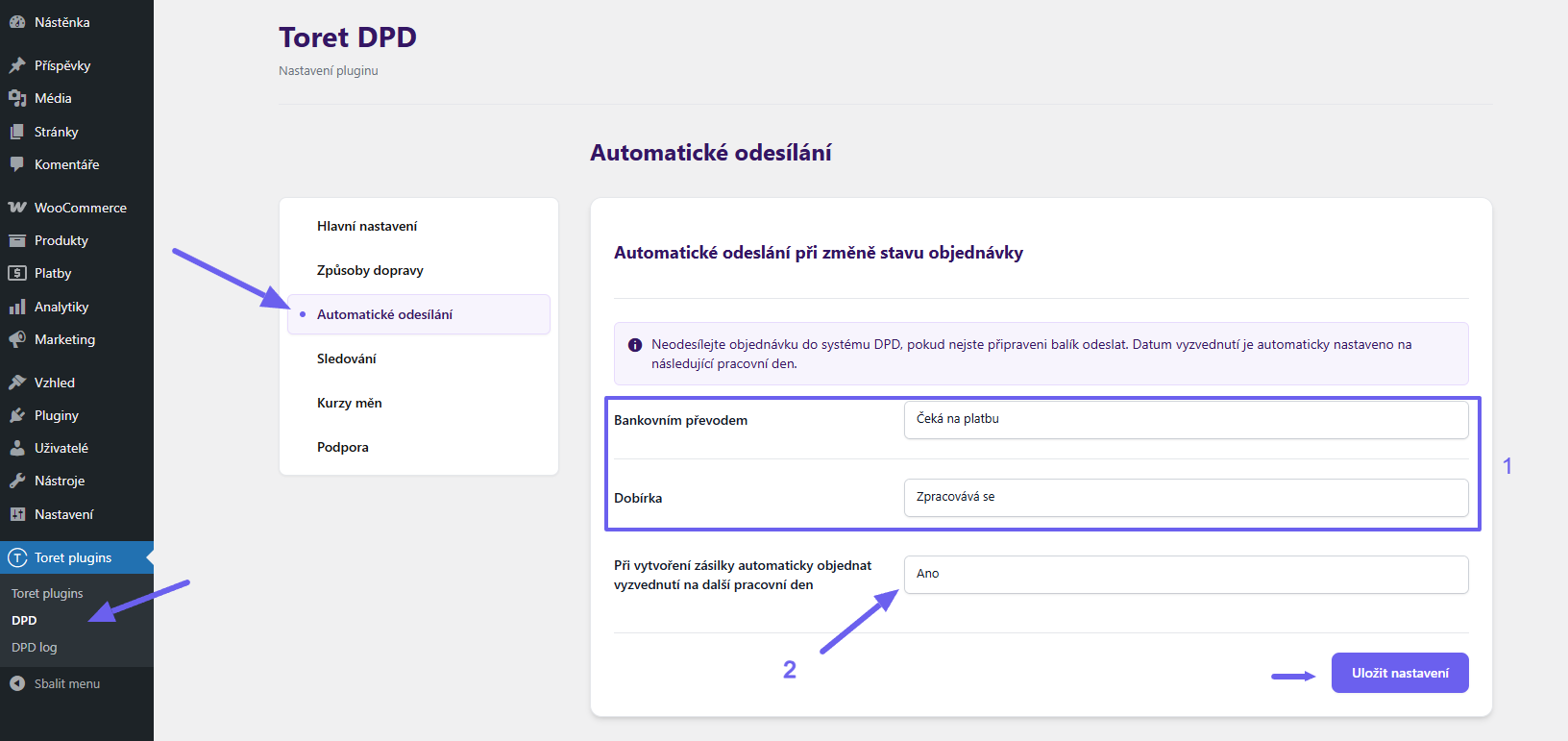Click the Pluginy plug icon
This screenshot has height=741, width=1568.
17,415
